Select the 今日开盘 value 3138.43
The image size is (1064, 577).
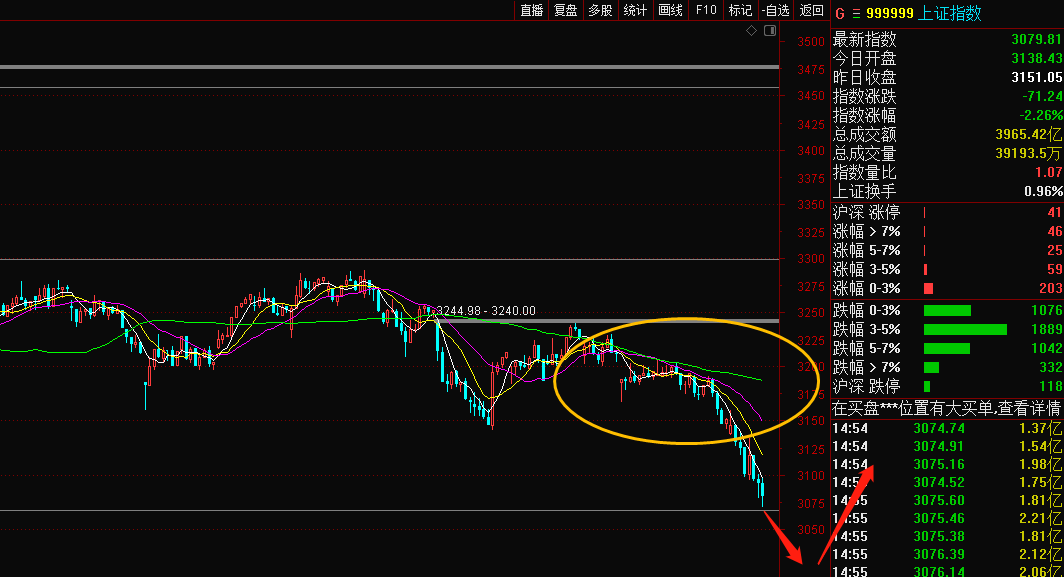[1037, 58]
